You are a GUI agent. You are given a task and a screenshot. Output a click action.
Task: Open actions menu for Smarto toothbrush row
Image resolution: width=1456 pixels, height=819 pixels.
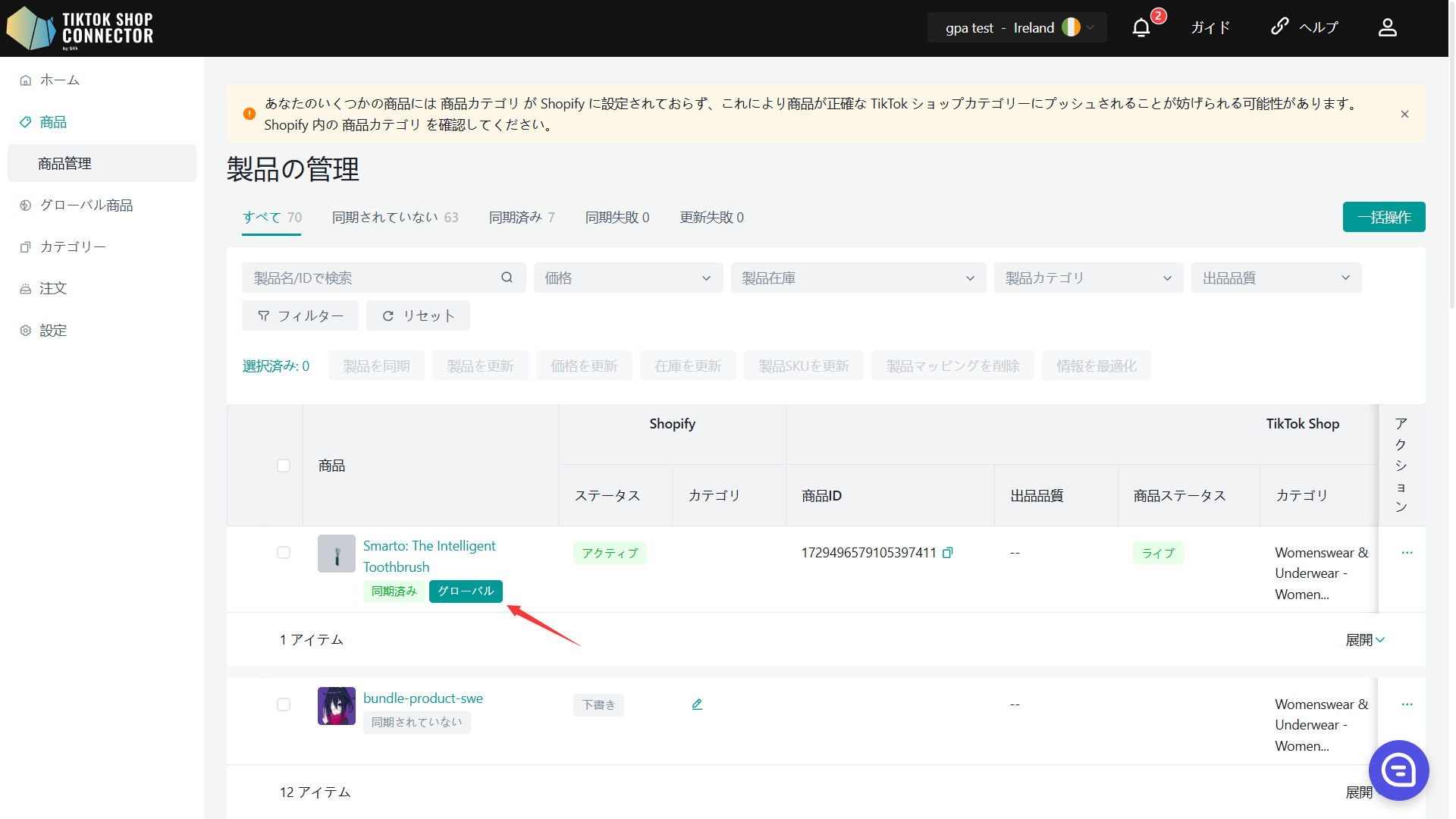coord(1407,553)
